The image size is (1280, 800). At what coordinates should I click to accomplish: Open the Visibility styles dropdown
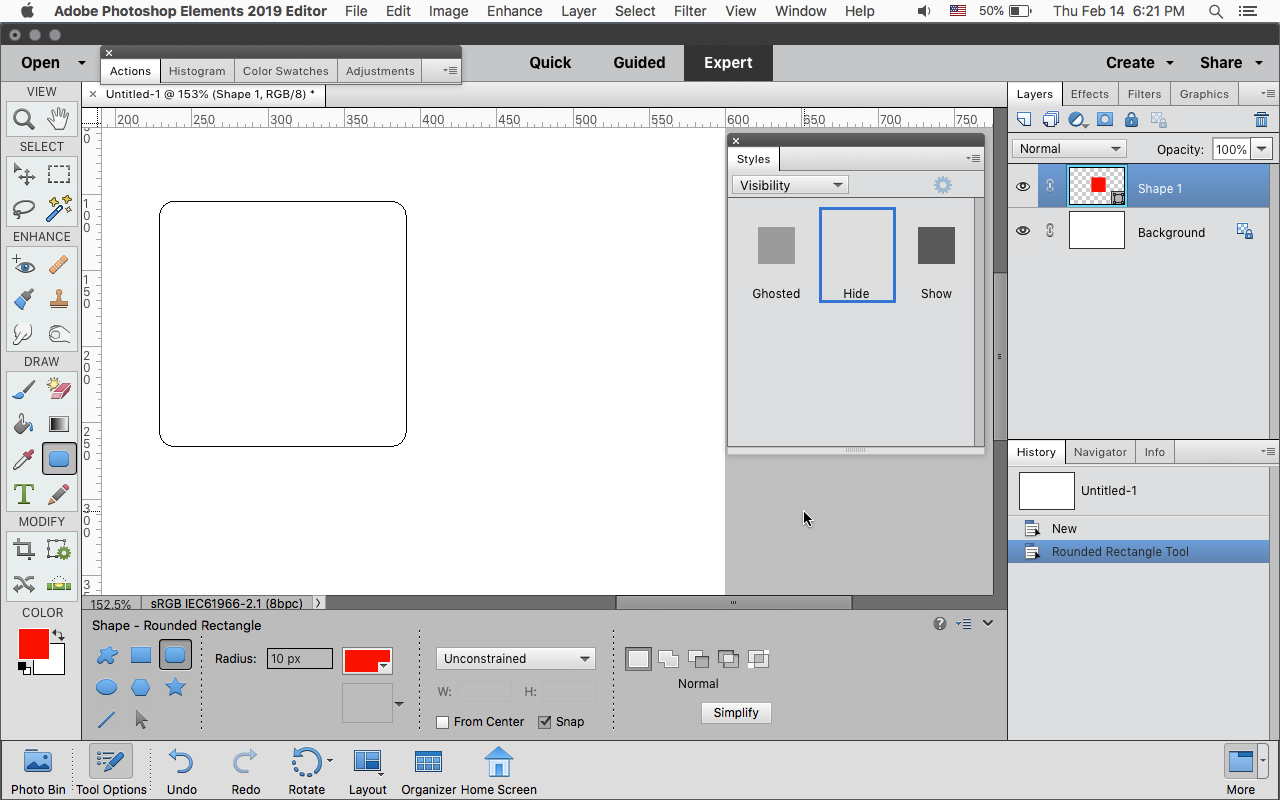point(790,185)
